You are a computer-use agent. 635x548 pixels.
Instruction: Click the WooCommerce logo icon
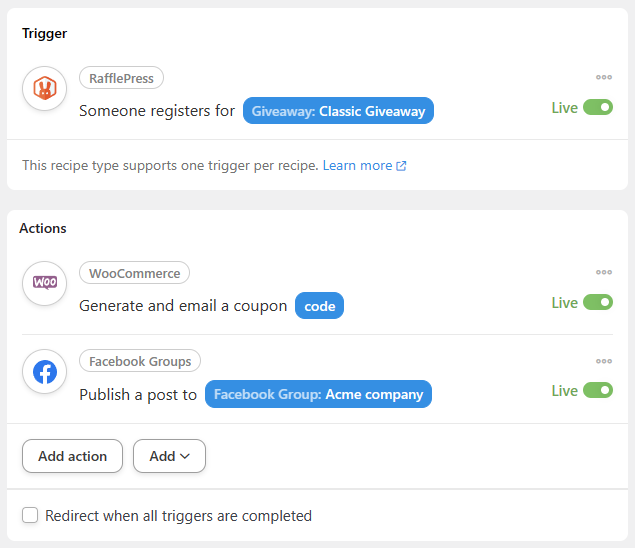click(44, 284)
